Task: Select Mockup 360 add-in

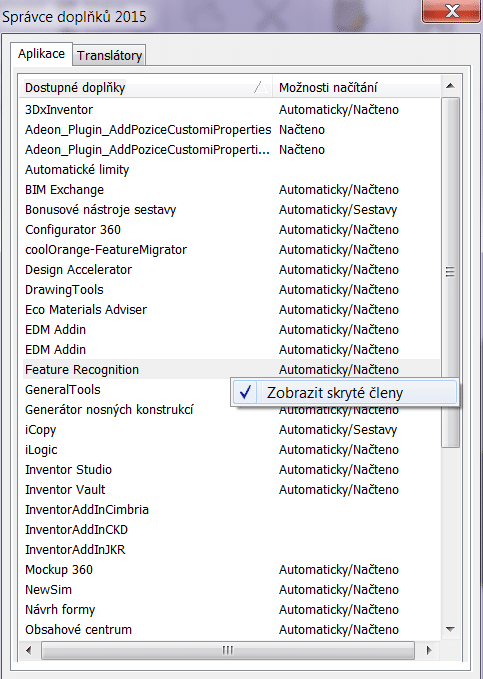Action: tap(230, 569)
